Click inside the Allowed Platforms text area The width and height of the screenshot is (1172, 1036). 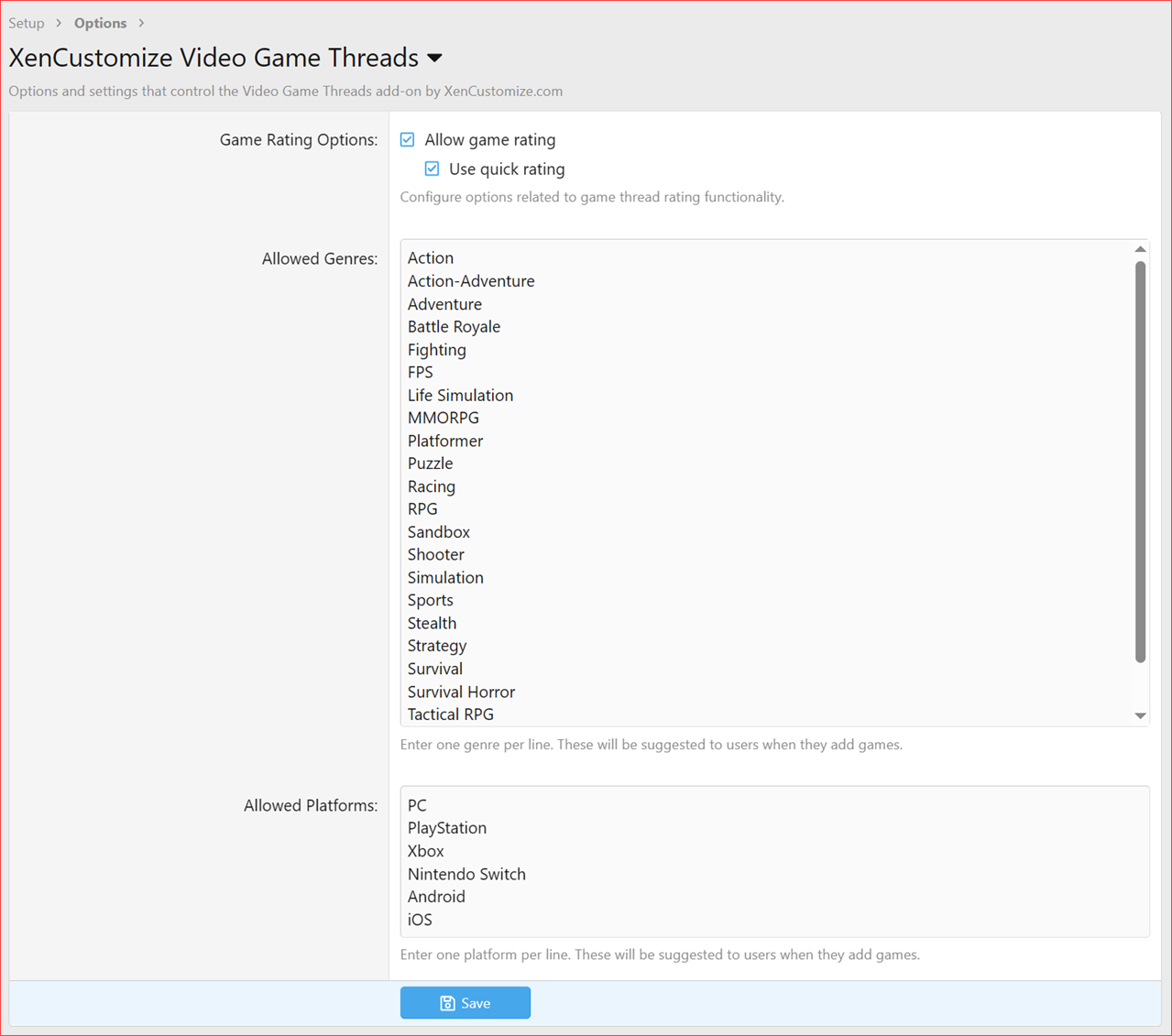(x=774, y=861)
